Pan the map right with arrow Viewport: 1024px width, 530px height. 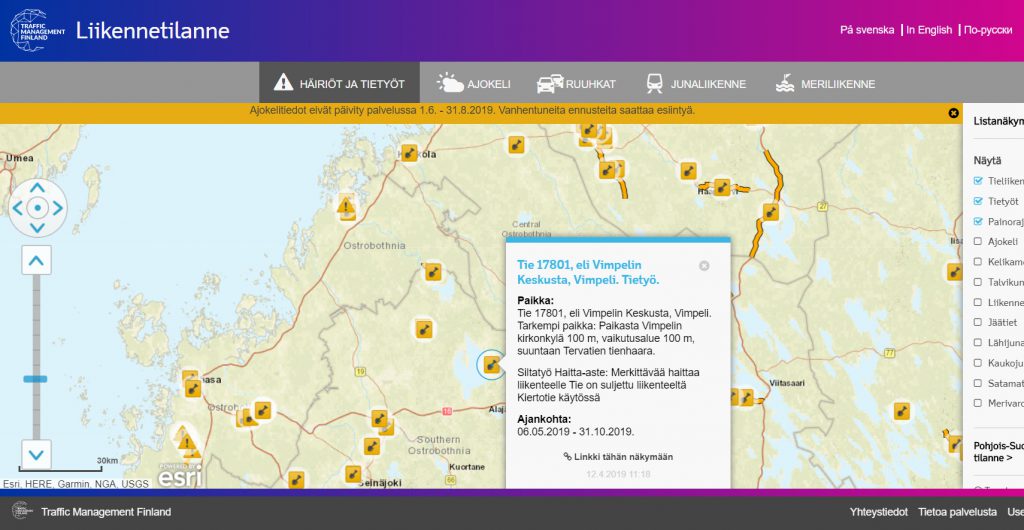58,208
